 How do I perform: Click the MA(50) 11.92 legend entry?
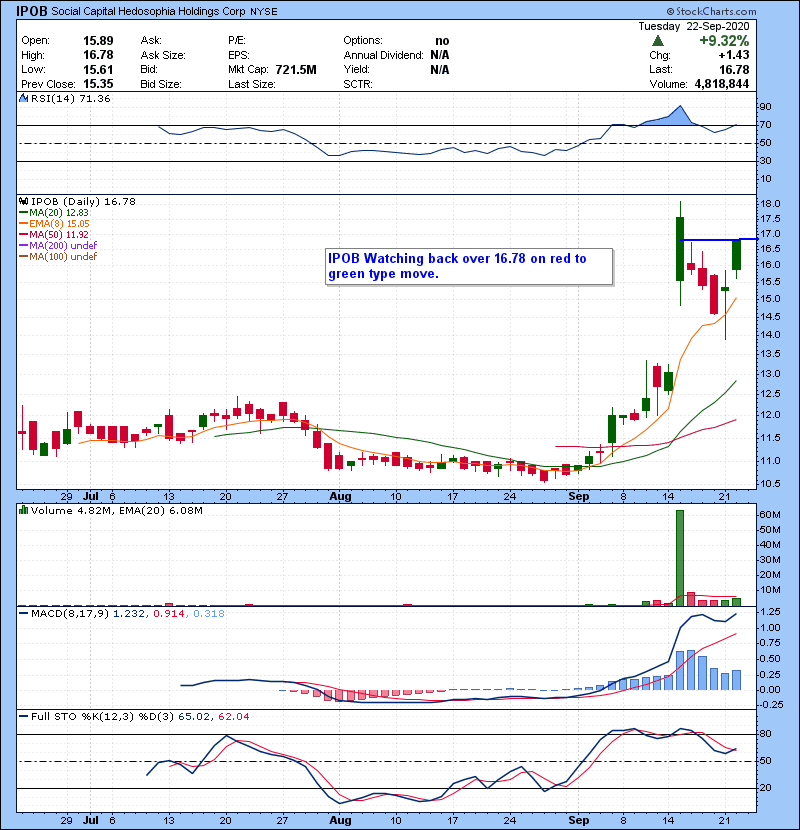tap(58, 234)
